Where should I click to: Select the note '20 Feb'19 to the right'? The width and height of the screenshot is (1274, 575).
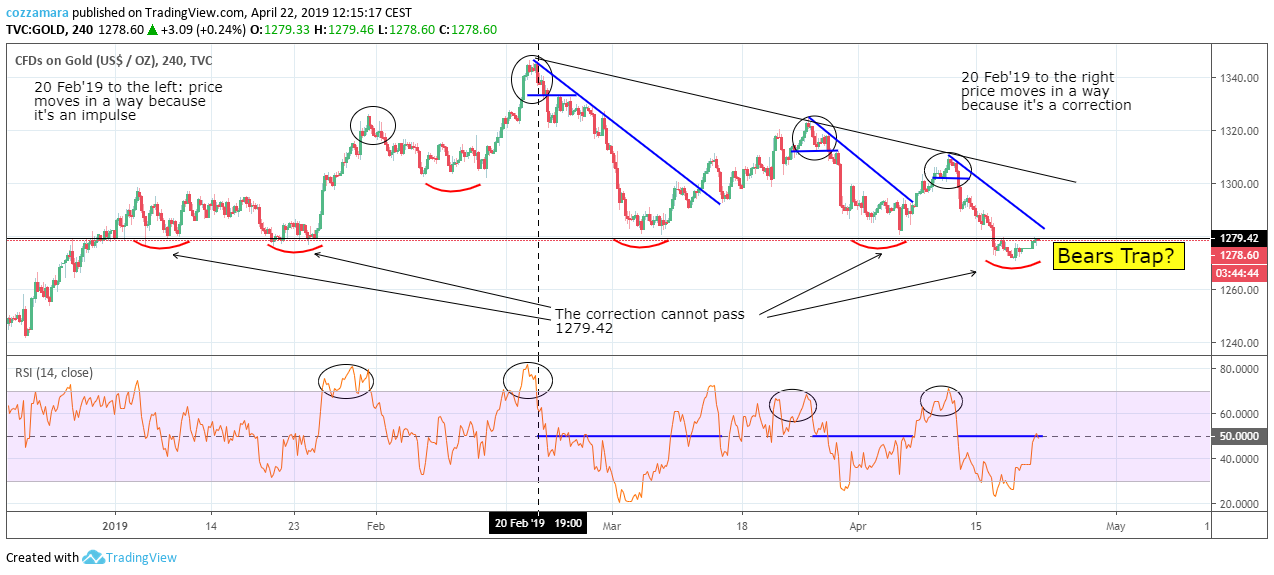(x=1046, y=91)
